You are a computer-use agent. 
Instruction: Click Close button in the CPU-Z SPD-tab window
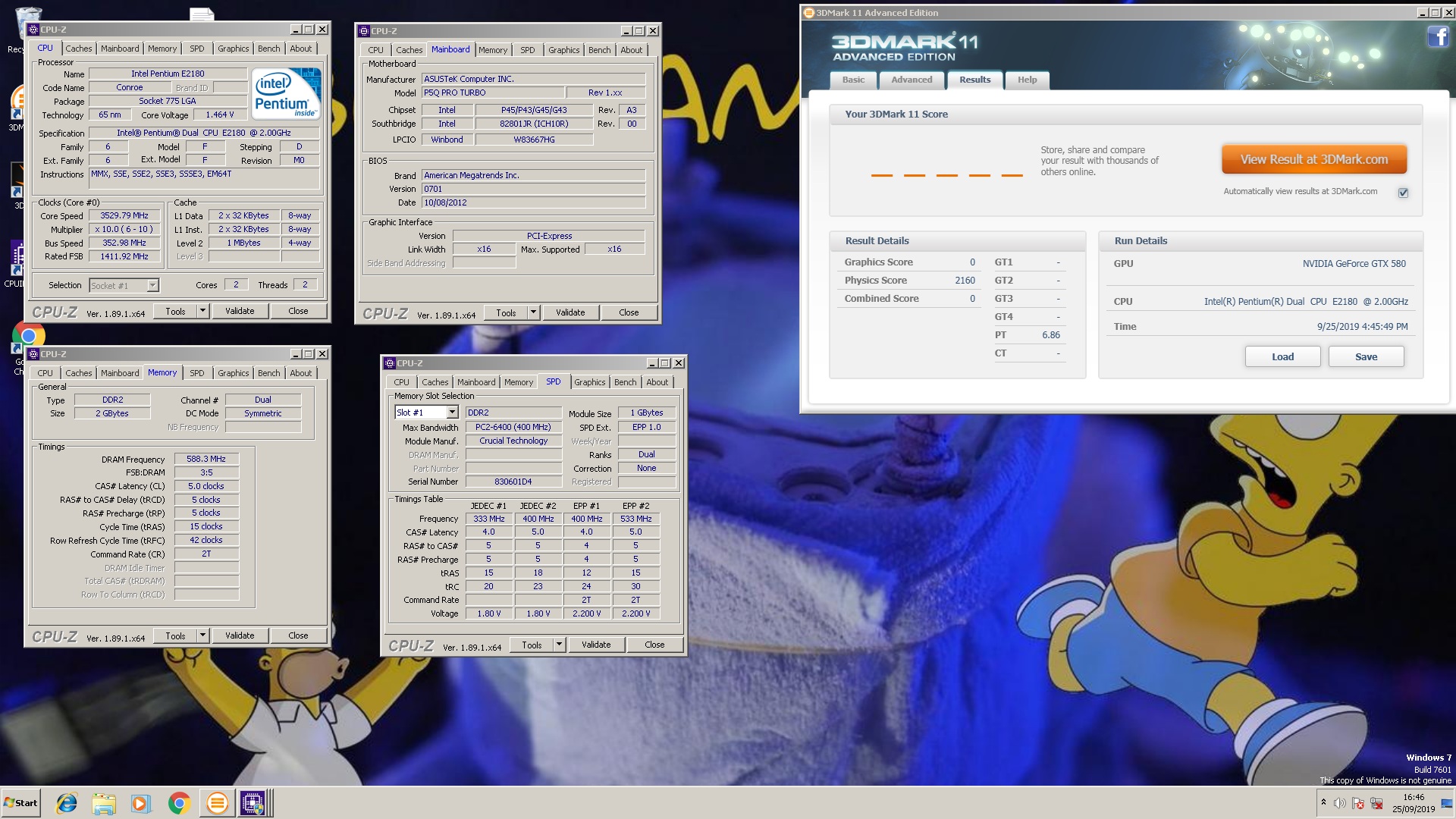coord(654,645)
